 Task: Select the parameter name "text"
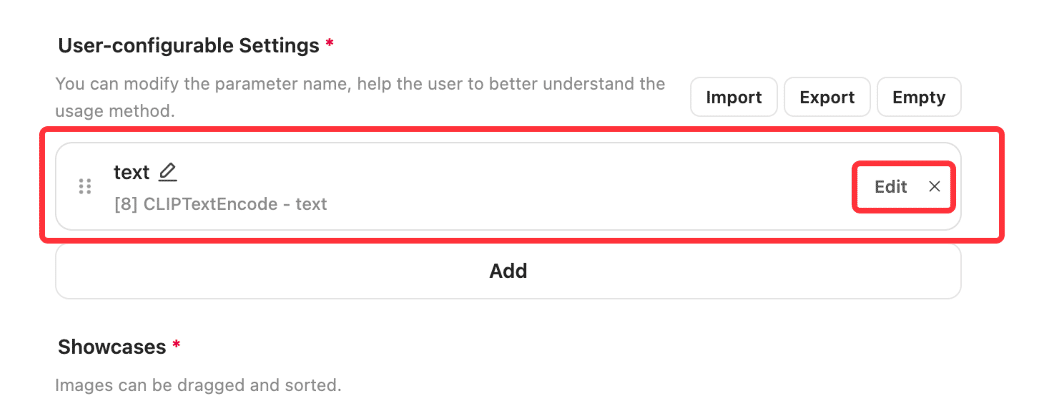tap(132, 172)
